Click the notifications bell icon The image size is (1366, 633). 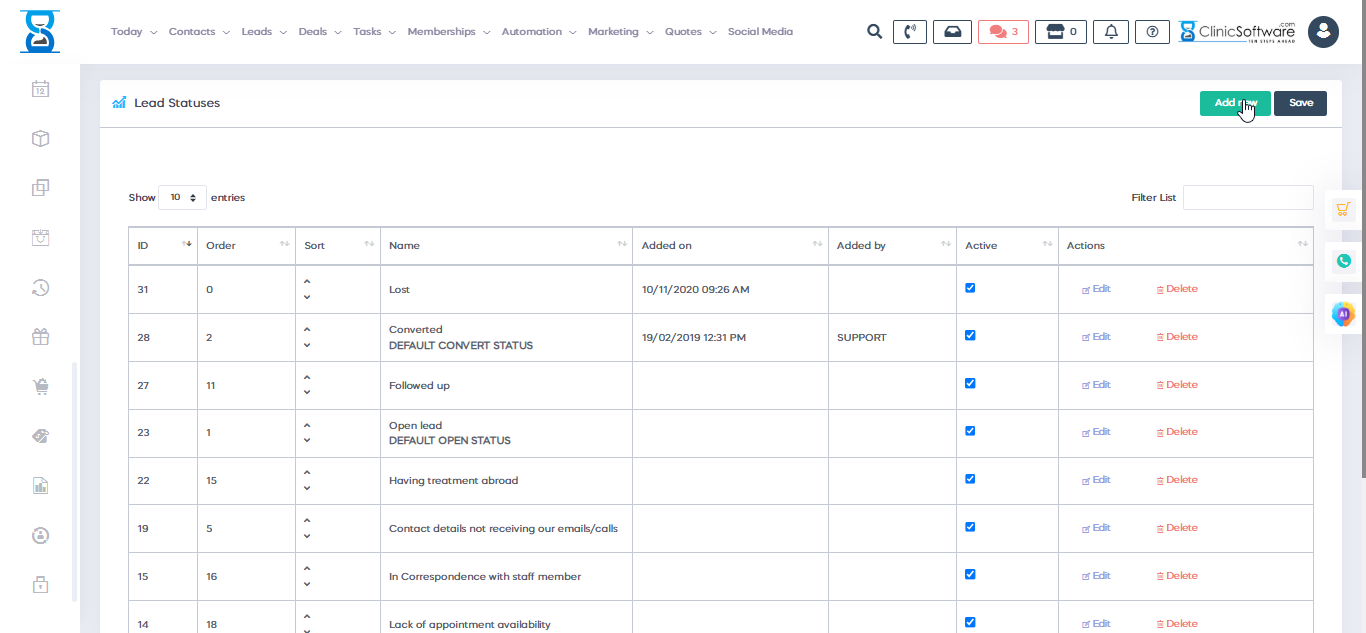[1111, 32]
